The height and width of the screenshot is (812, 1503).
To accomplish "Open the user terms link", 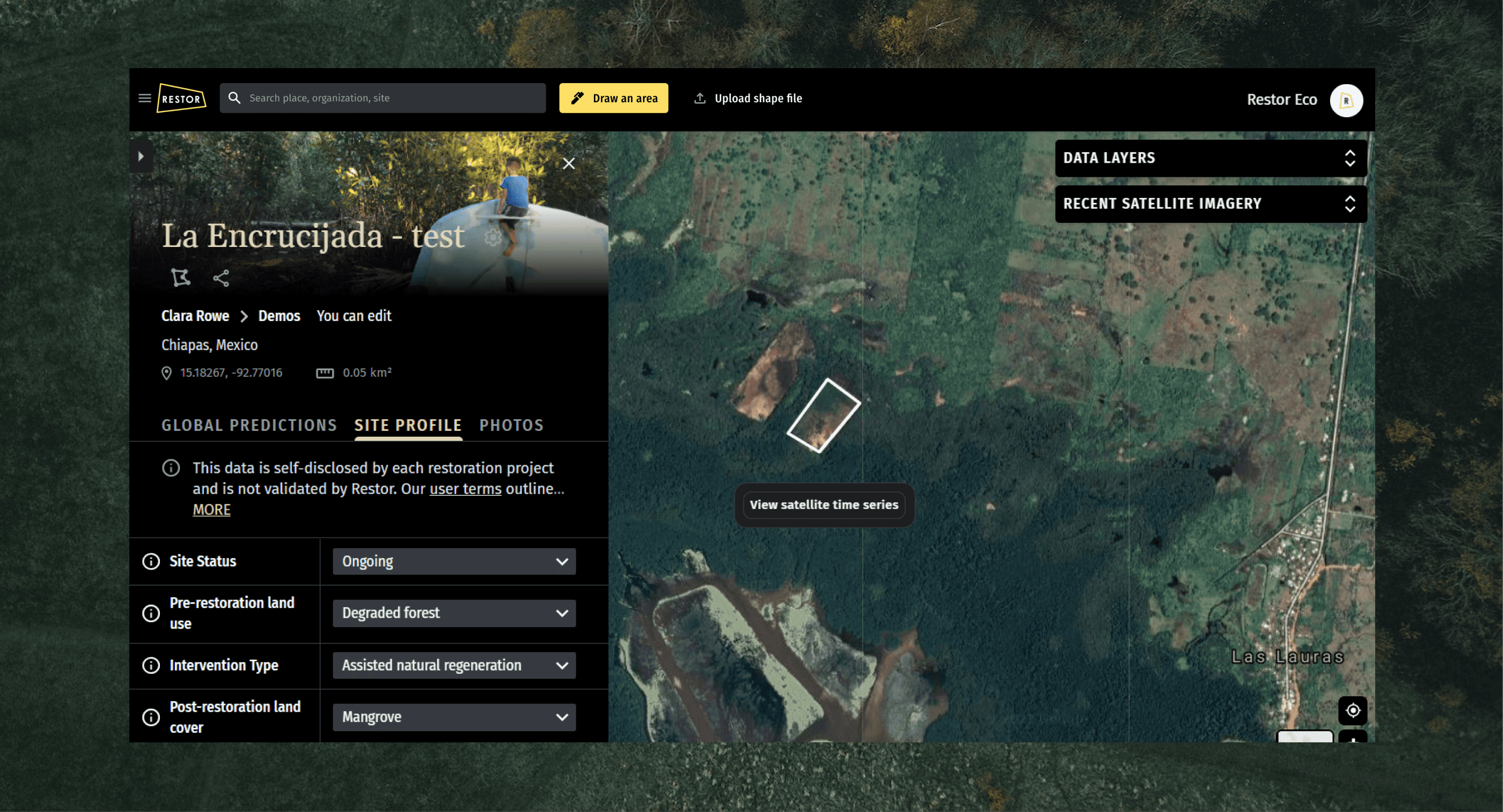I will tap(465, 489).
